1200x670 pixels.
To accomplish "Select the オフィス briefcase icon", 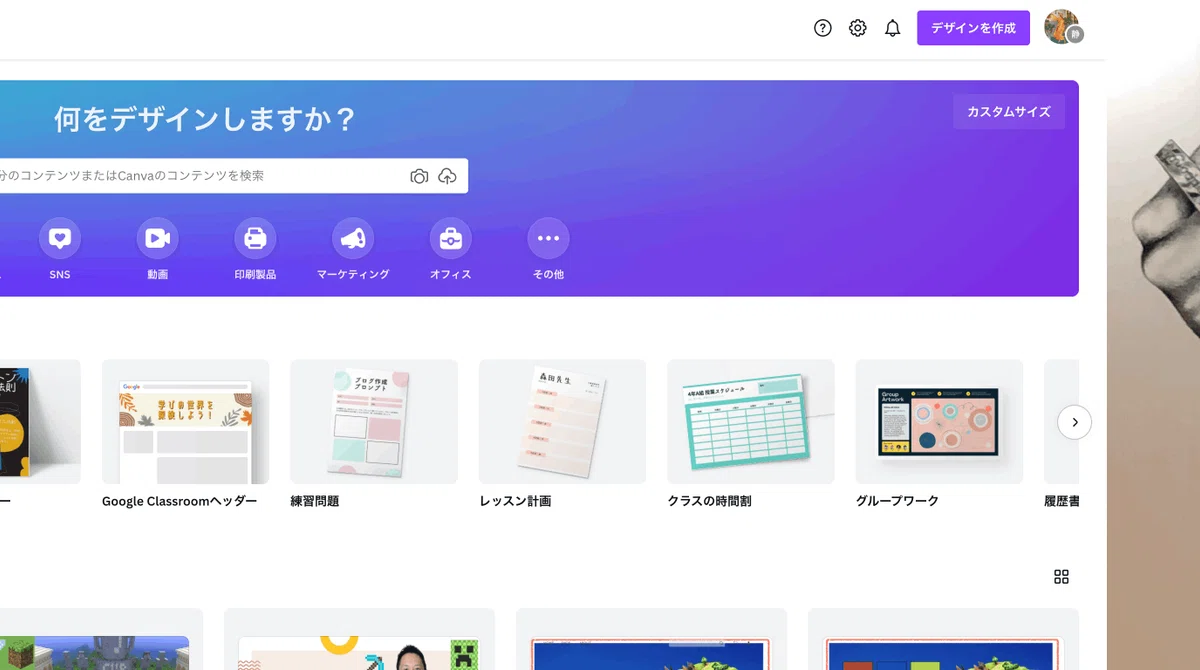I will [451, 238].
